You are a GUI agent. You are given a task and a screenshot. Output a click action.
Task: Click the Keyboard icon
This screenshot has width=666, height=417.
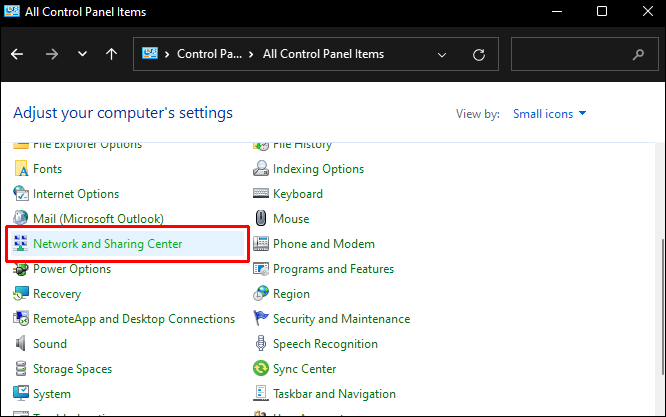pos(261,194)
